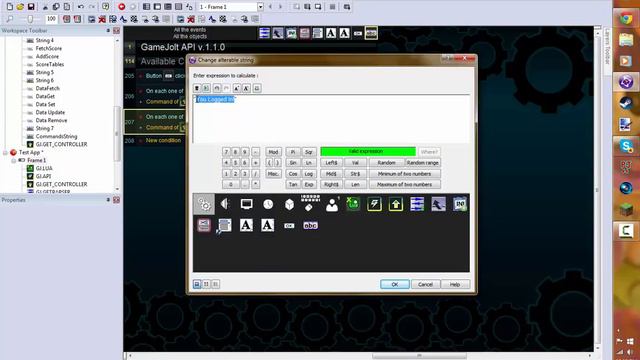Click the Random range button
The image size is (640, 360).
pyautogui.click(x=422, y=162)
